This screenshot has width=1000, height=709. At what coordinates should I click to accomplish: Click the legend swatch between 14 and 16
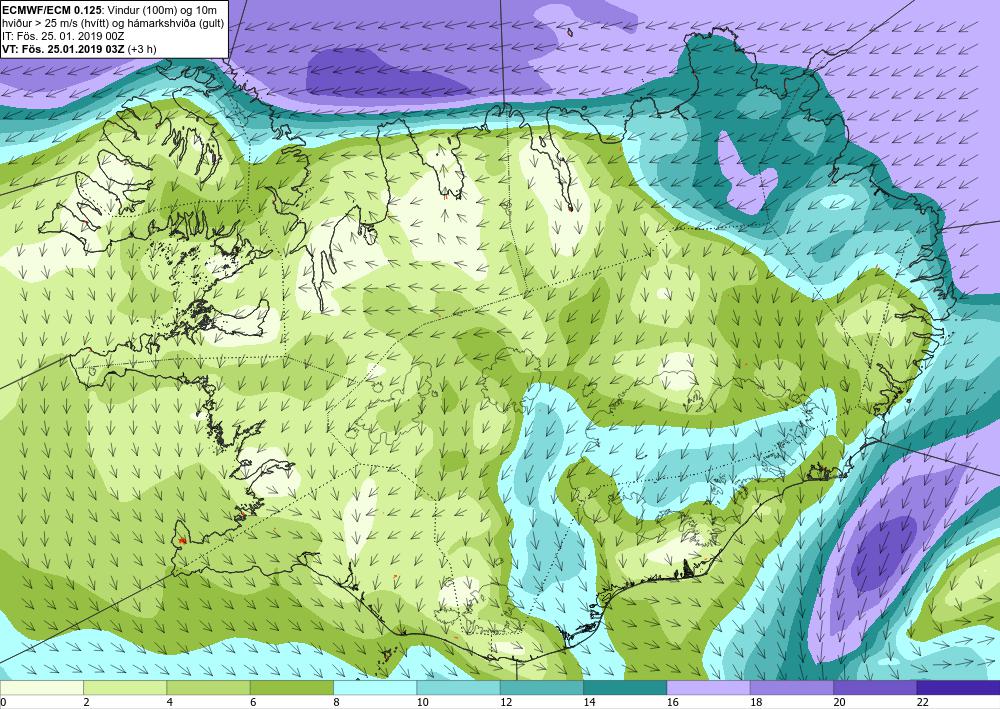click(x=625, y=687)
